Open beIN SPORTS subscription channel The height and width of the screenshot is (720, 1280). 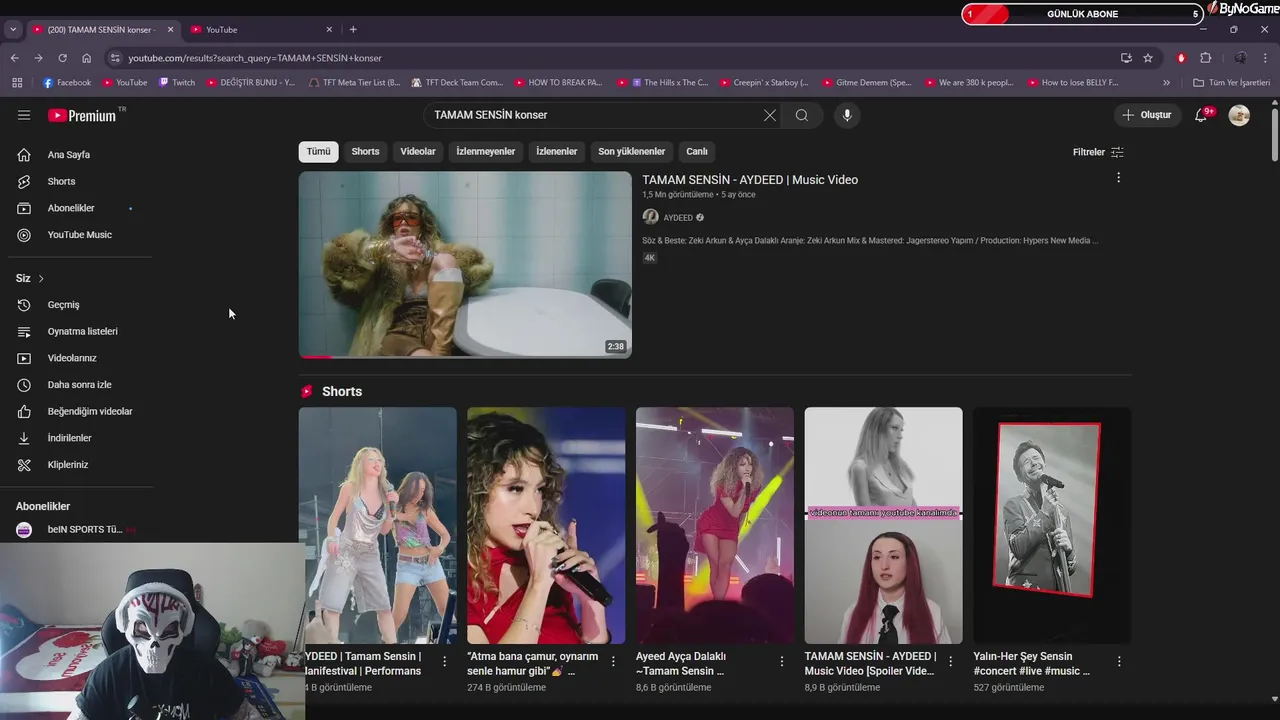[82, 529]
